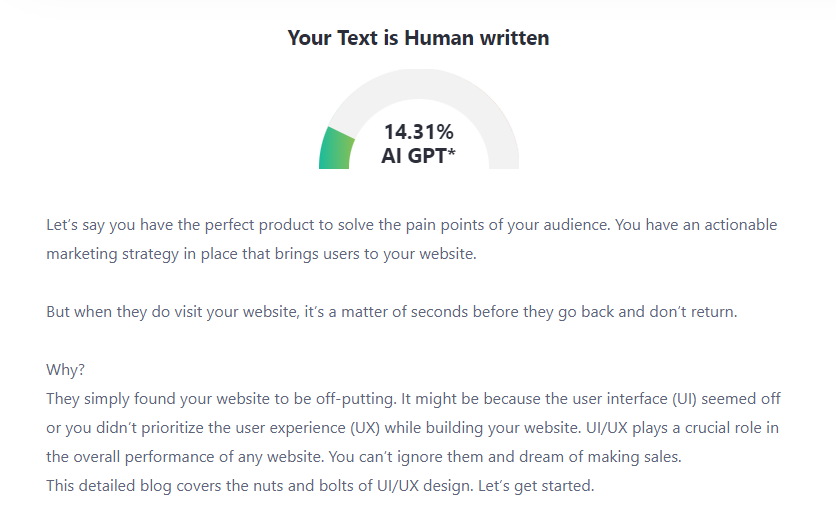Click the line starting "Let's say you have"
This screenshot has width=836, height=526.
pyautogui.click(x=411, y=225)
